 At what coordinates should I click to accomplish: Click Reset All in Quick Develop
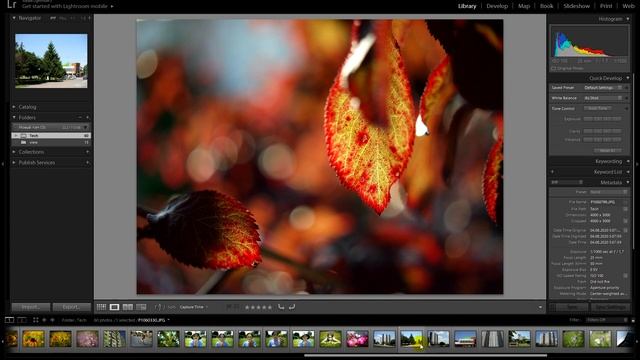coord(607,150)
